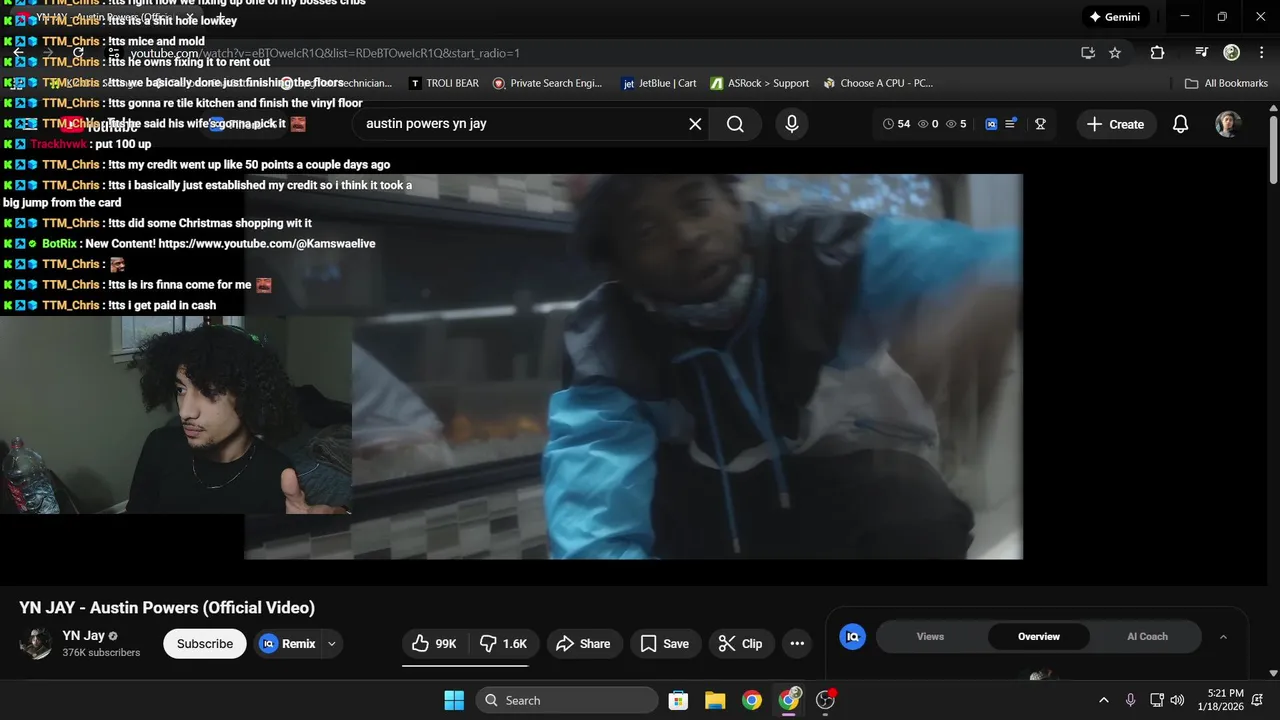
Task: Switch to the AI Coach tab
Action: coord(1147,636)
